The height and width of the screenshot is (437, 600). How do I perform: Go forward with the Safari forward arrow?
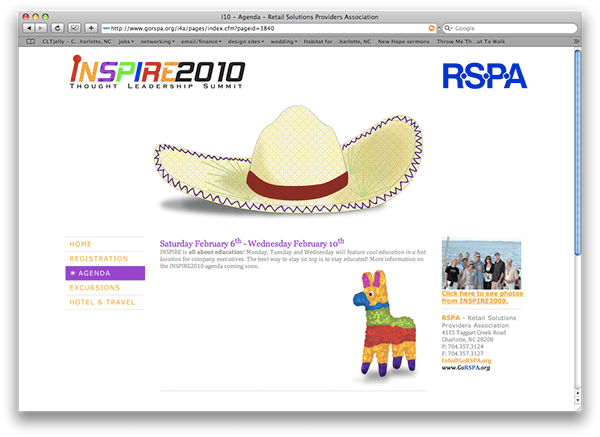pos(41,28)
